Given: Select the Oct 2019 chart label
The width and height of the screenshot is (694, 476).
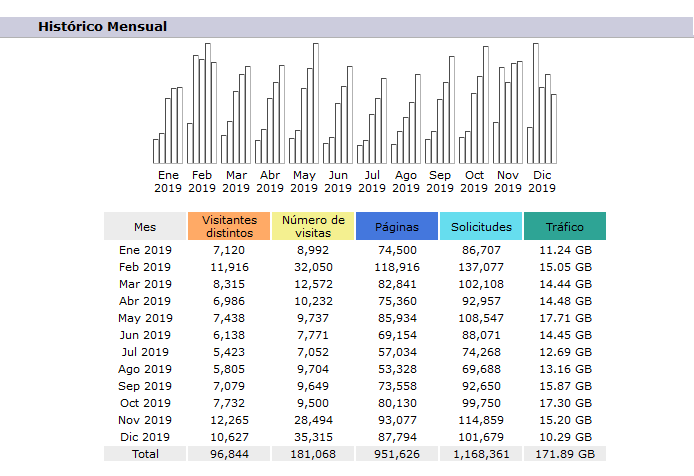Looking at the screenshot, I should (474, 182).
